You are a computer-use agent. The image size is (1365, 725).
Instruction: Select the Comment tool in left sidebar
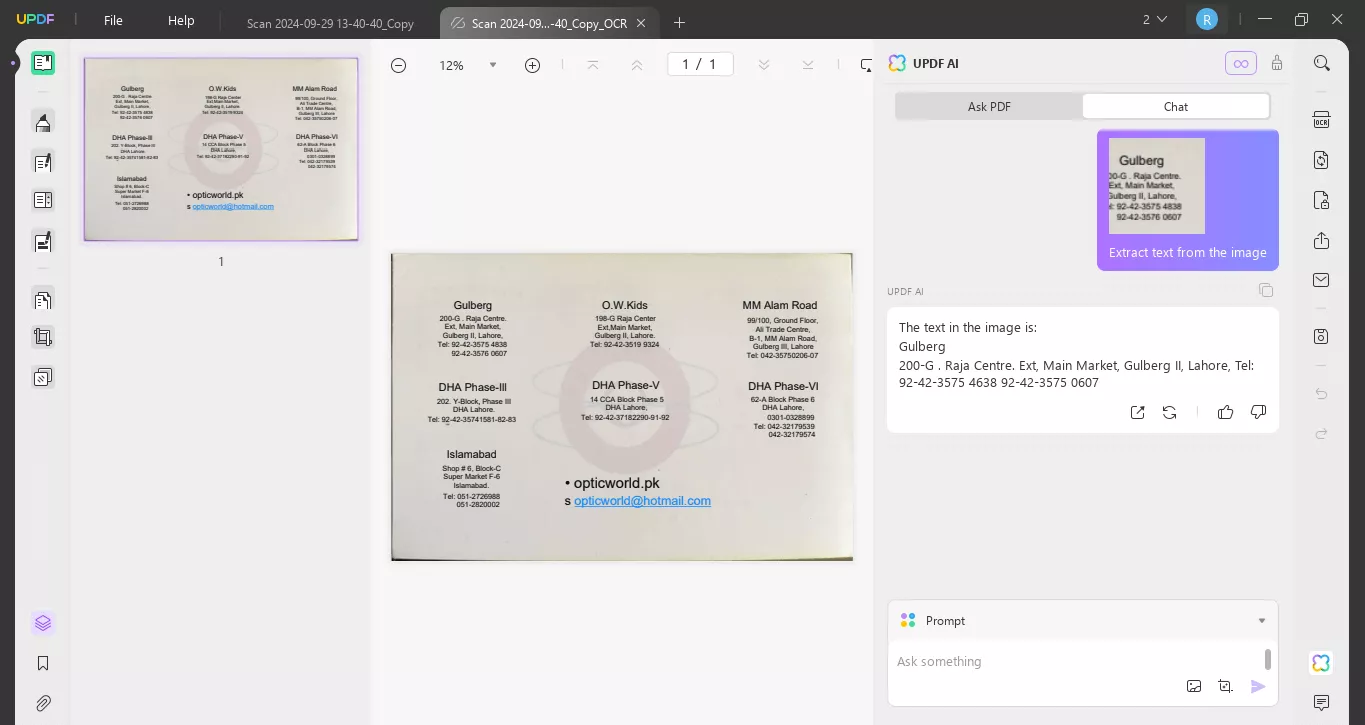43,122
